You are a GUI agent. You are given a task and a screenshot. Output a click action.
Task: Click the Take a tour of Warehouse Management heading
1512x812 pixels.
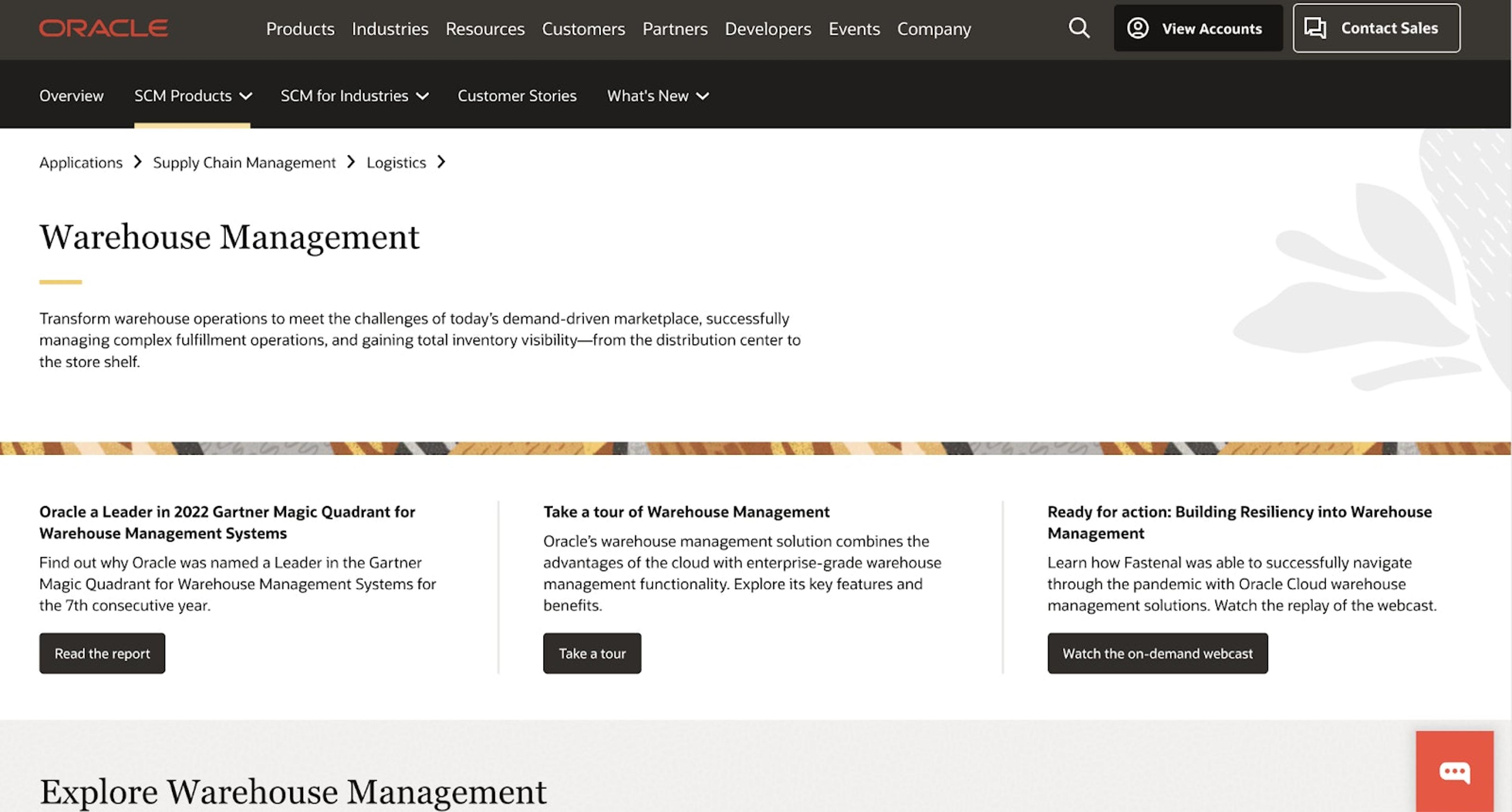(686, 512)
